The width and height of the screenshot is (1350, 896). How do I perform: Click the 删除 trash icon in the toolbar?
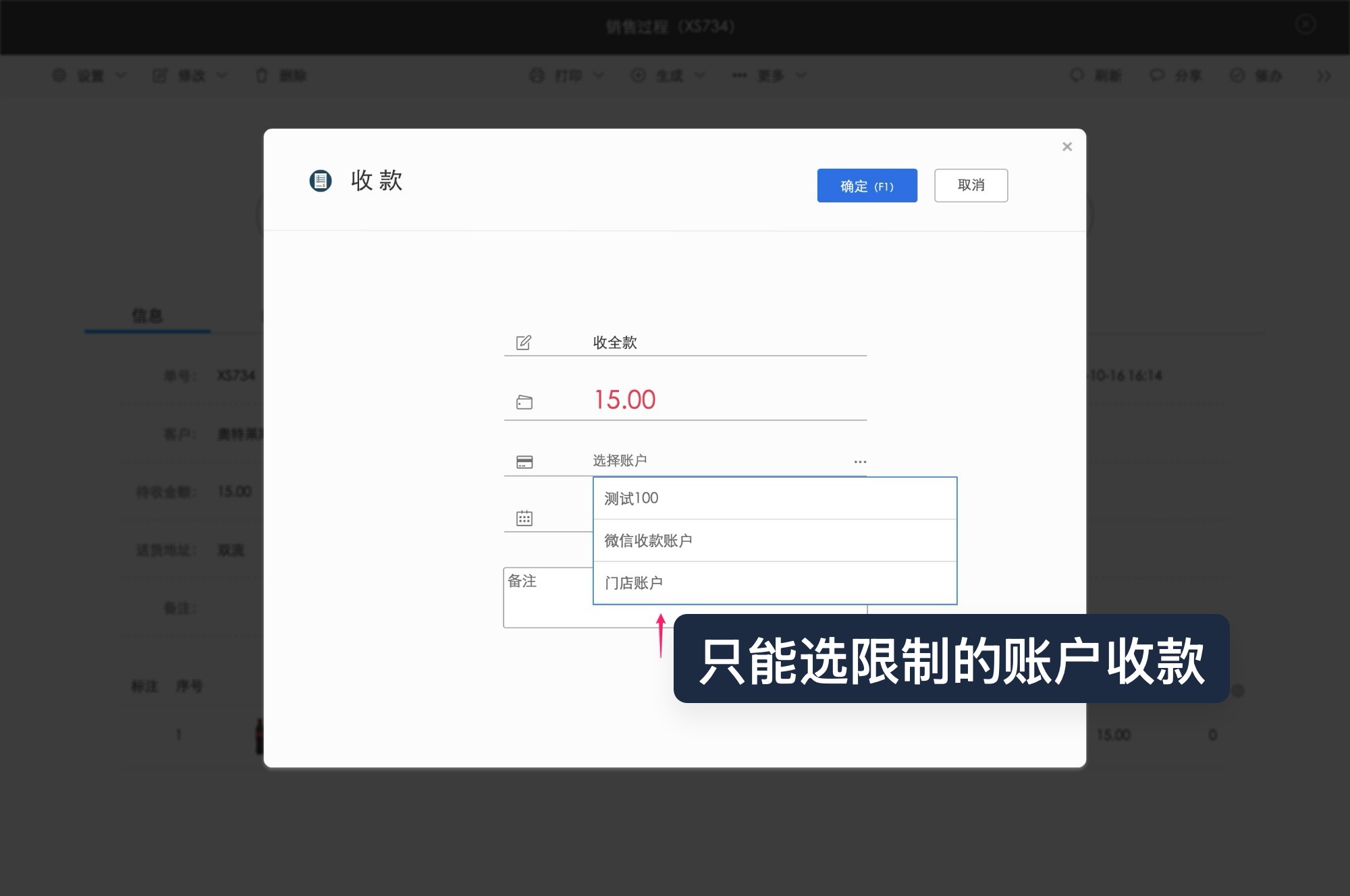coord(262,76)
